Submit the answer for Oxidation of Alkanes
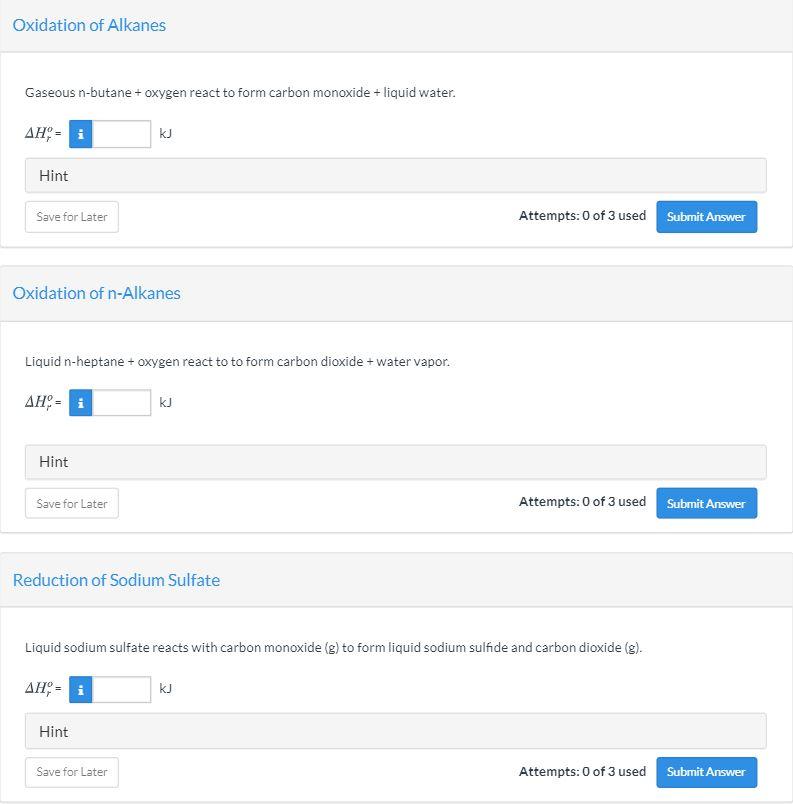The image size is (793, 804). [x=706, y=216]
